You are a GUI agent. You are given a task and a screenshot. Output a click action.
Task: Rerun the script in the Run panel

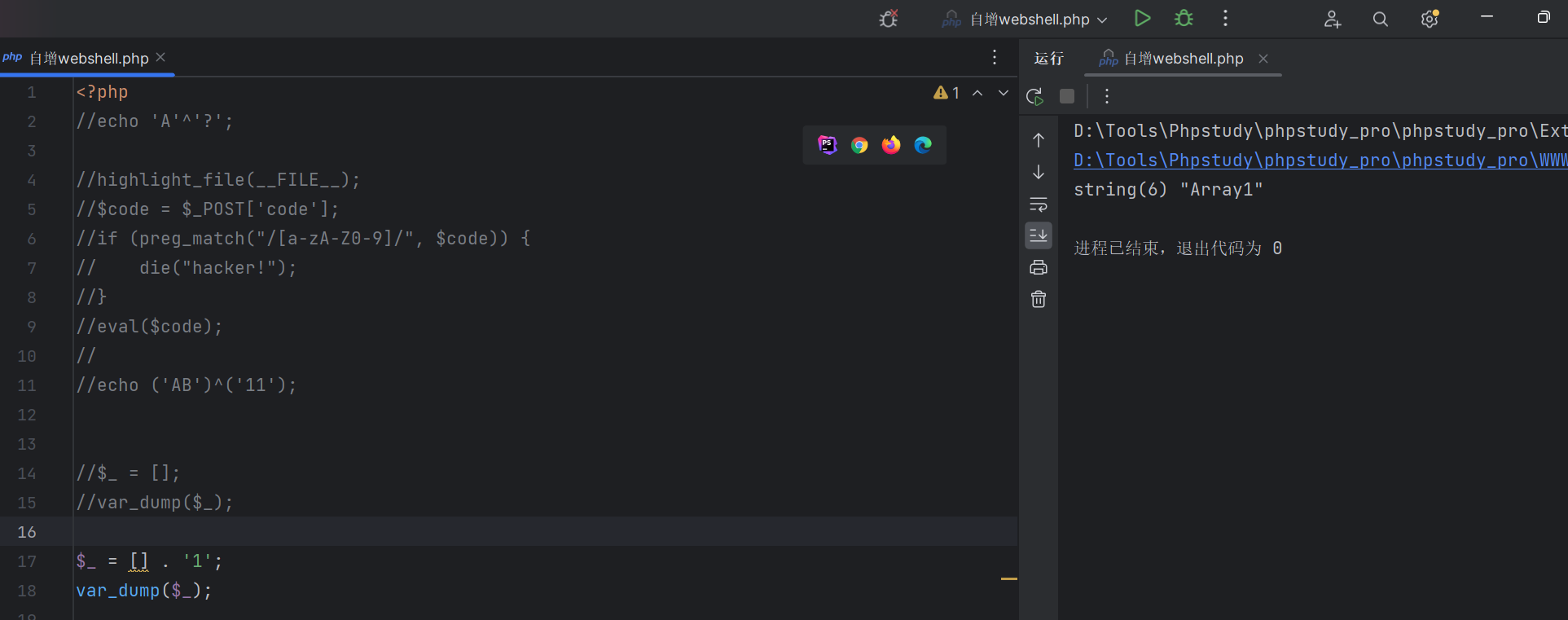(1035, 96)
